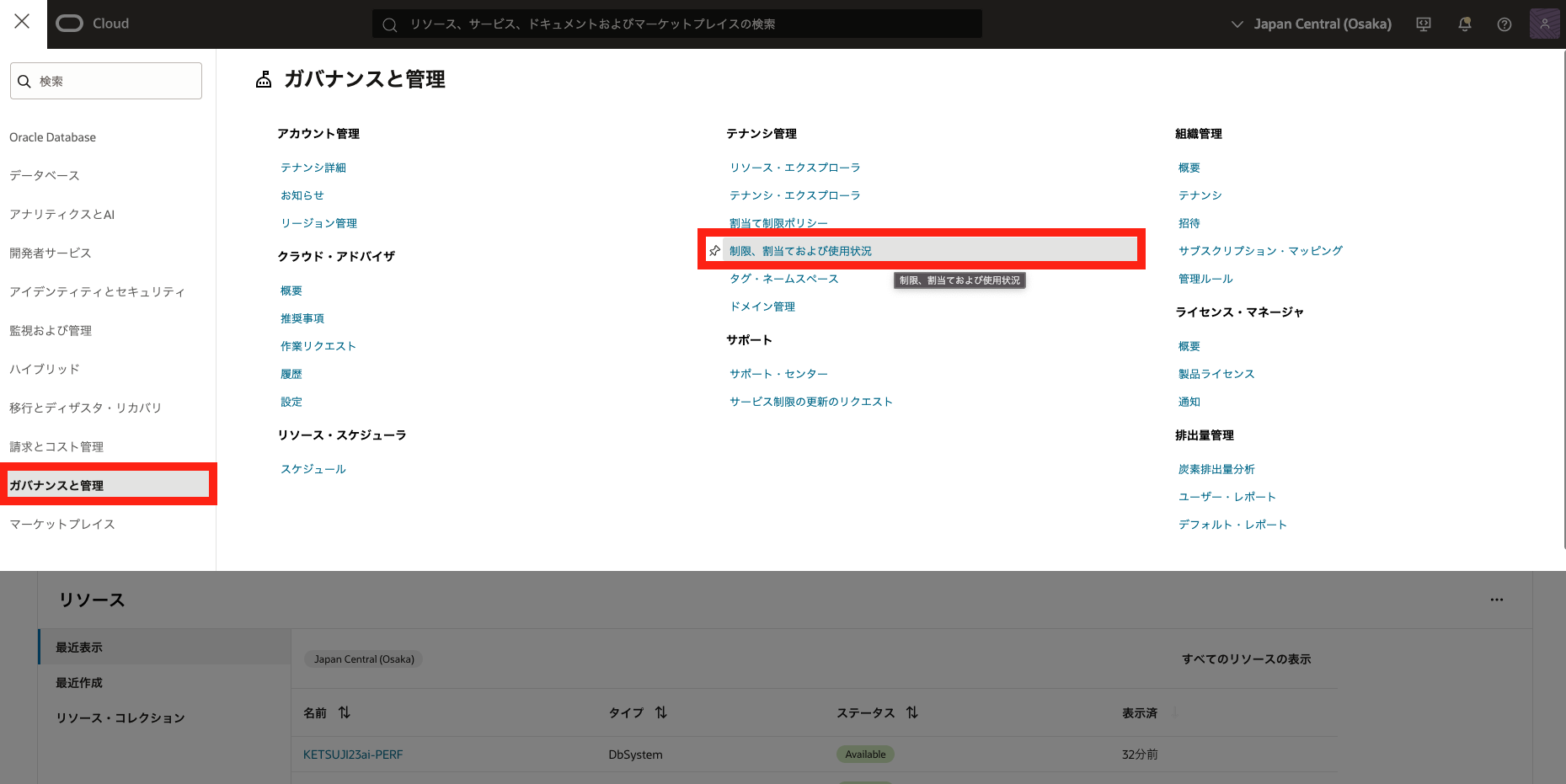The width and height of the screenshot is (1566, 784).
Task: Open the help question mark icon
Action: [1504, 24]
